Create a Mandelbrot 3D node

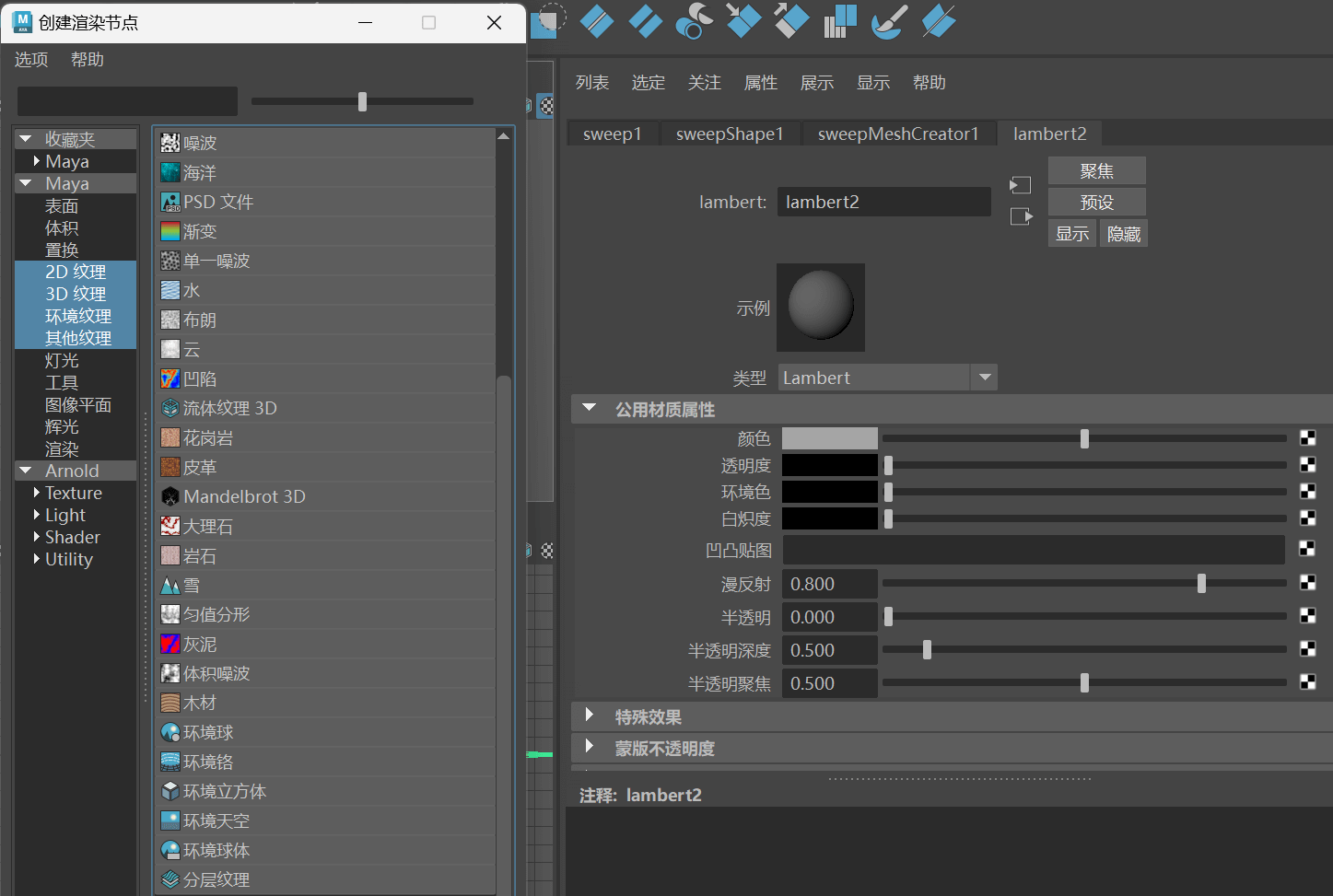pyautogui.click(x=324, y=496)
